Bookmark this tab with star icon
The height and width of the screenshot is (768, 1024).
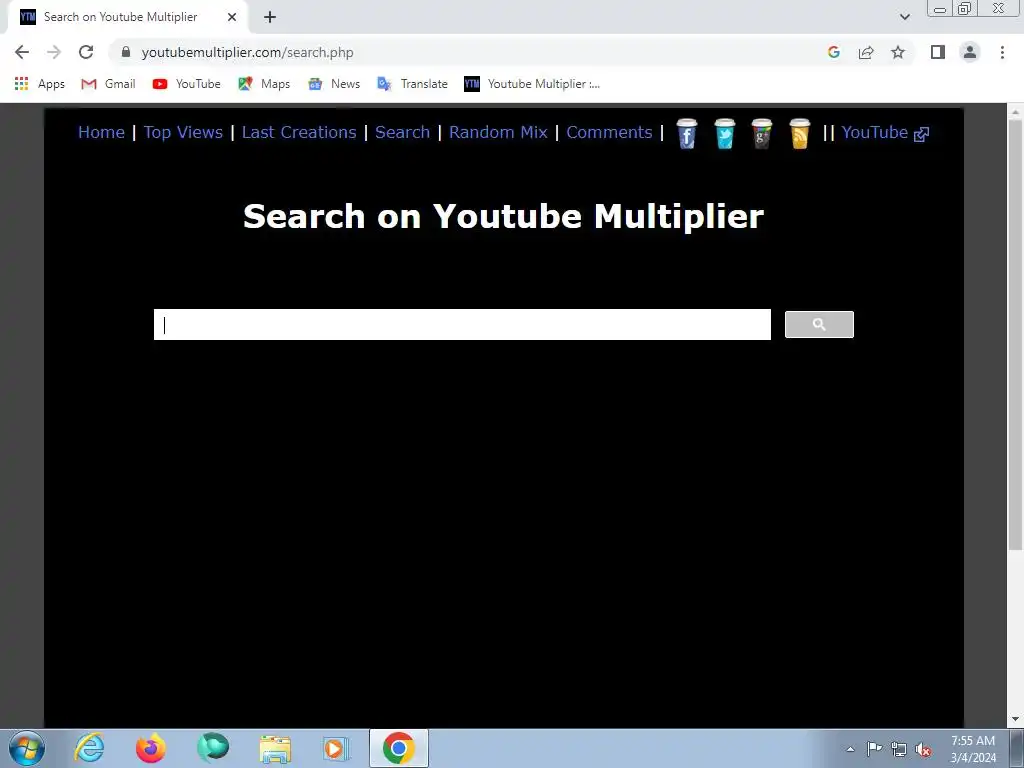click(x=898, y=52)
